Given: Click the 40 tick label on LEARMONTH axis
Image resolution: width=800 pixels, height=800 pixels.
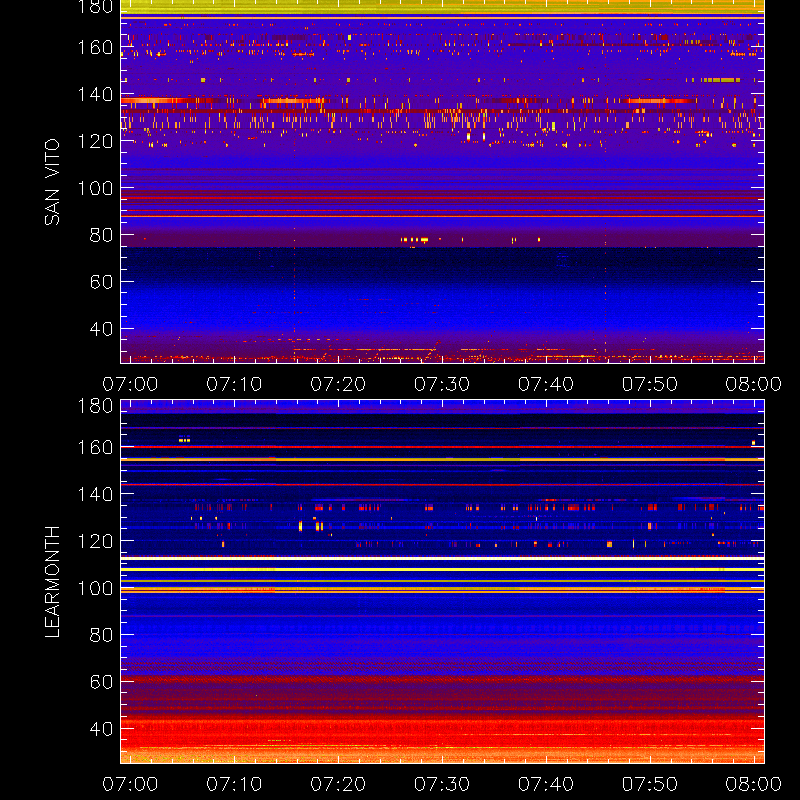Looking at the screenshot, I should point(101,729).
